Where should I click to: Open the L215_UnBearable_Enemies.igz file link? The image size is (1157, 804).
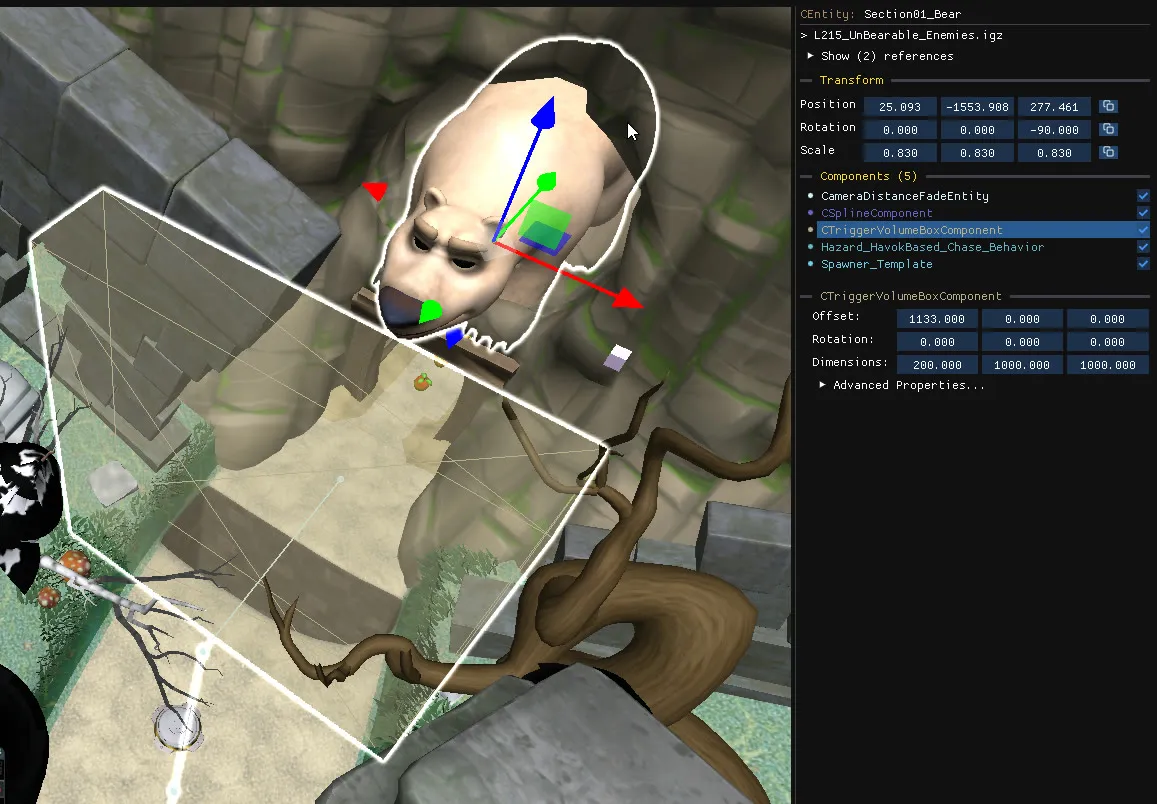[908, 35]
